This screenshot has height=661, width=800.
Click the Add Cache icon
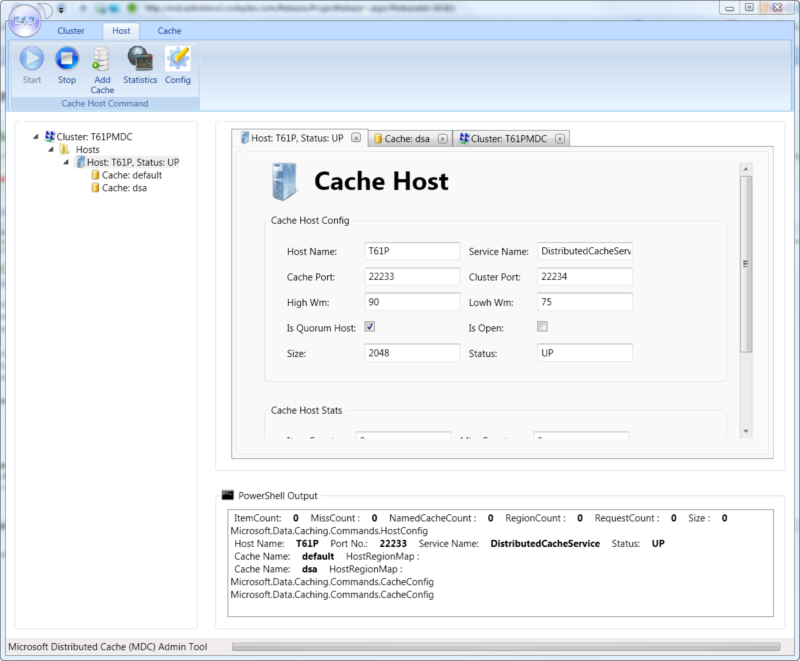pyautogui.click(x=102, y=59)
